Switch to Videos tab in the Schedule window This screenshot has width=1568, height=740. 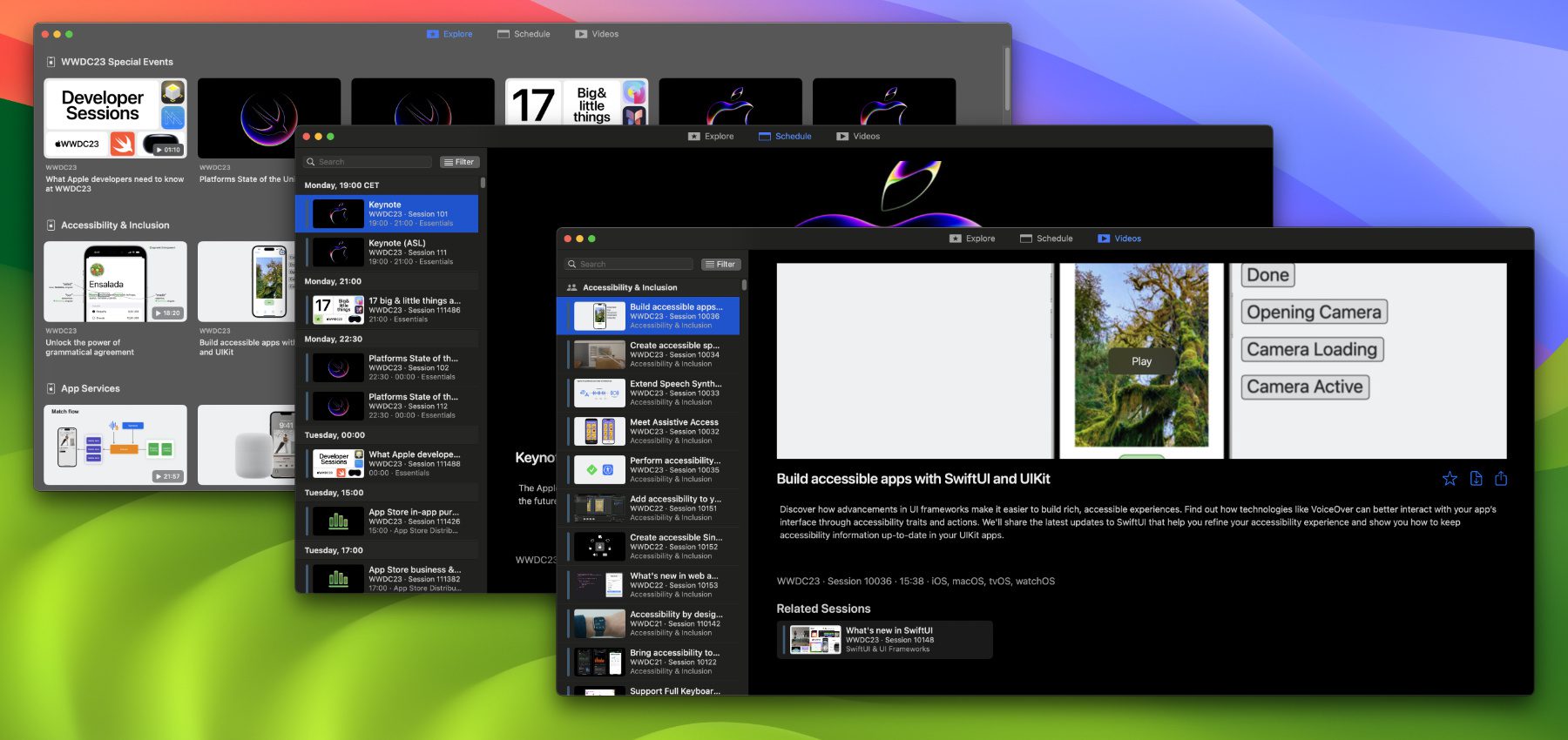pos(858,137)
